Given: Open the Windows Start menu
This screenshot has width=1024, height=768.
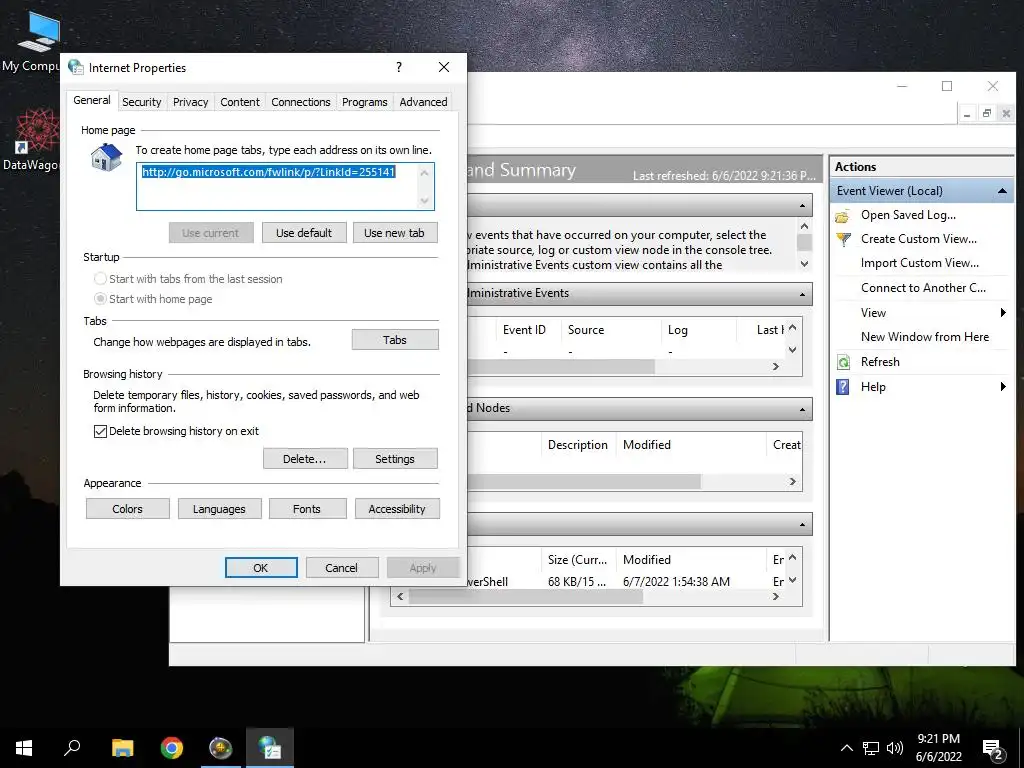Looking at the screenshot, I should coord(24,748).
